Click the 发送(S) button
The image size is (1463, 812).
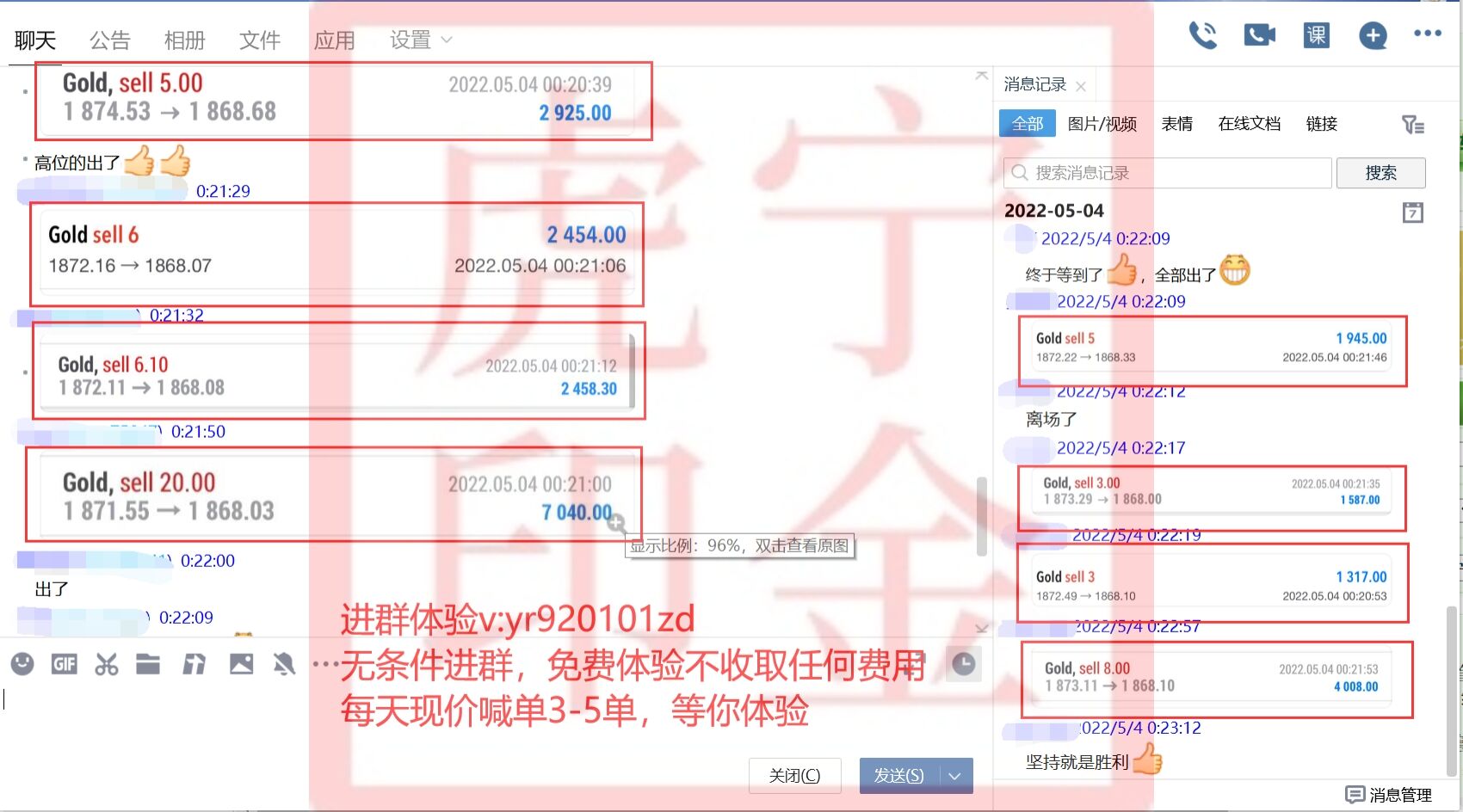[x=899, y=776]
